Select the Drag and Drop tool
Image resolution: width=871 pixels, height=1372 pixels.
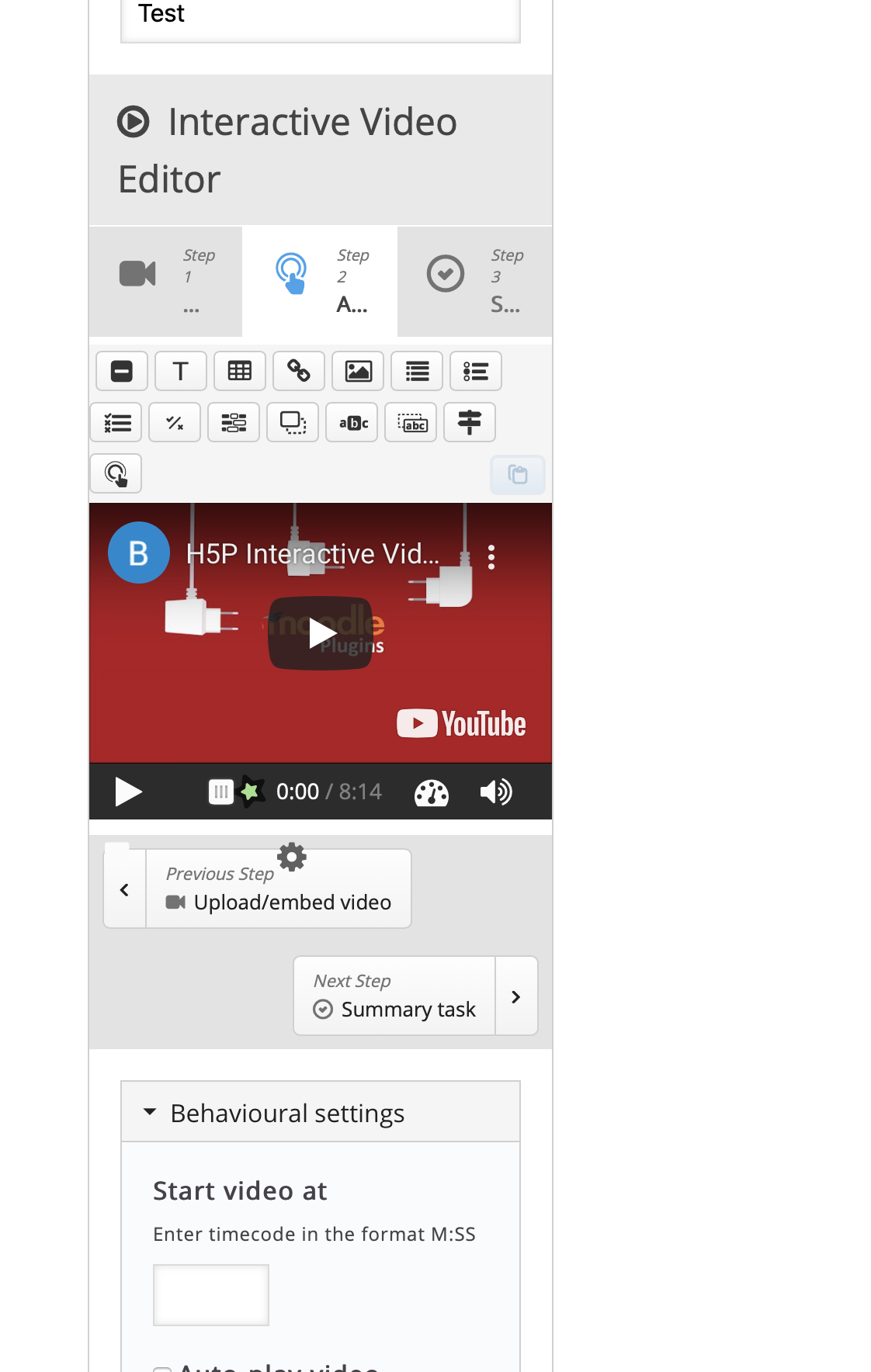point(293,422)
